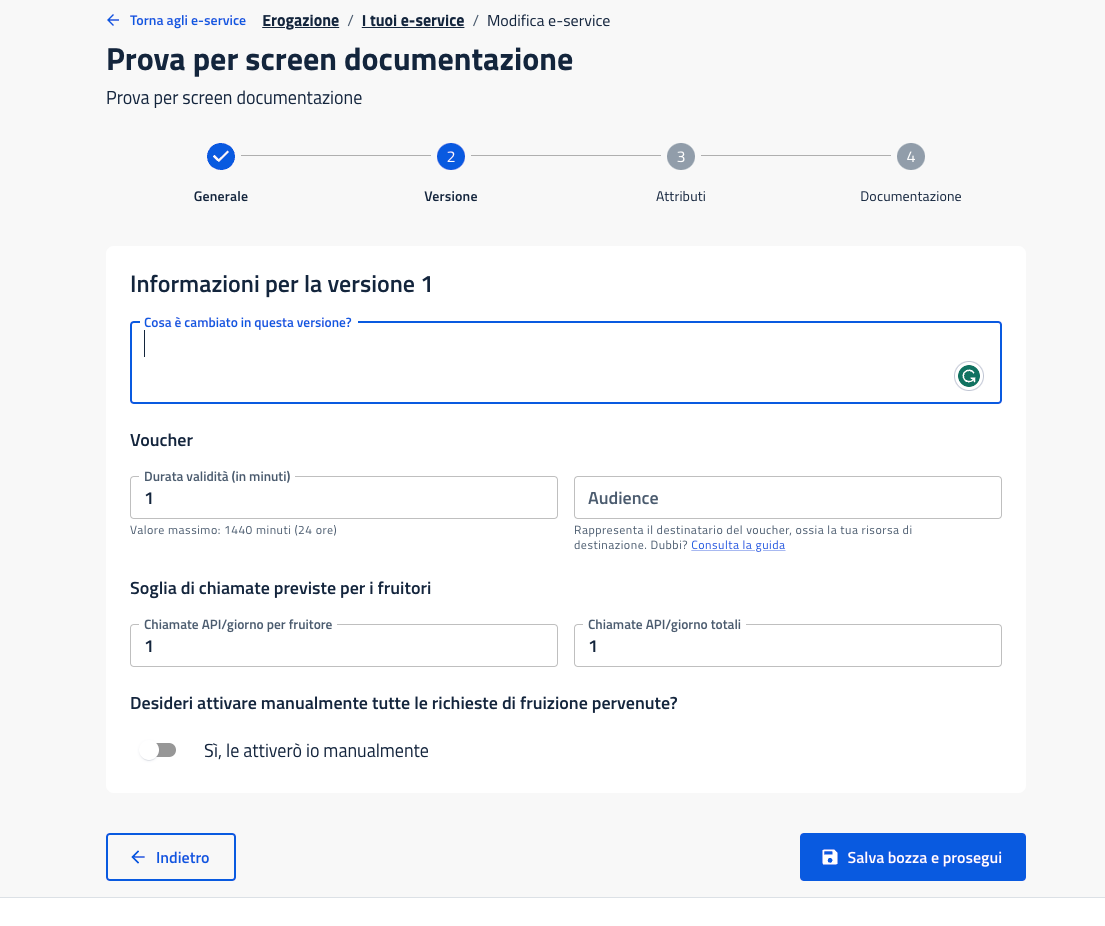
Task: Open the Erogazione breadcrumb
Action: 300,20
